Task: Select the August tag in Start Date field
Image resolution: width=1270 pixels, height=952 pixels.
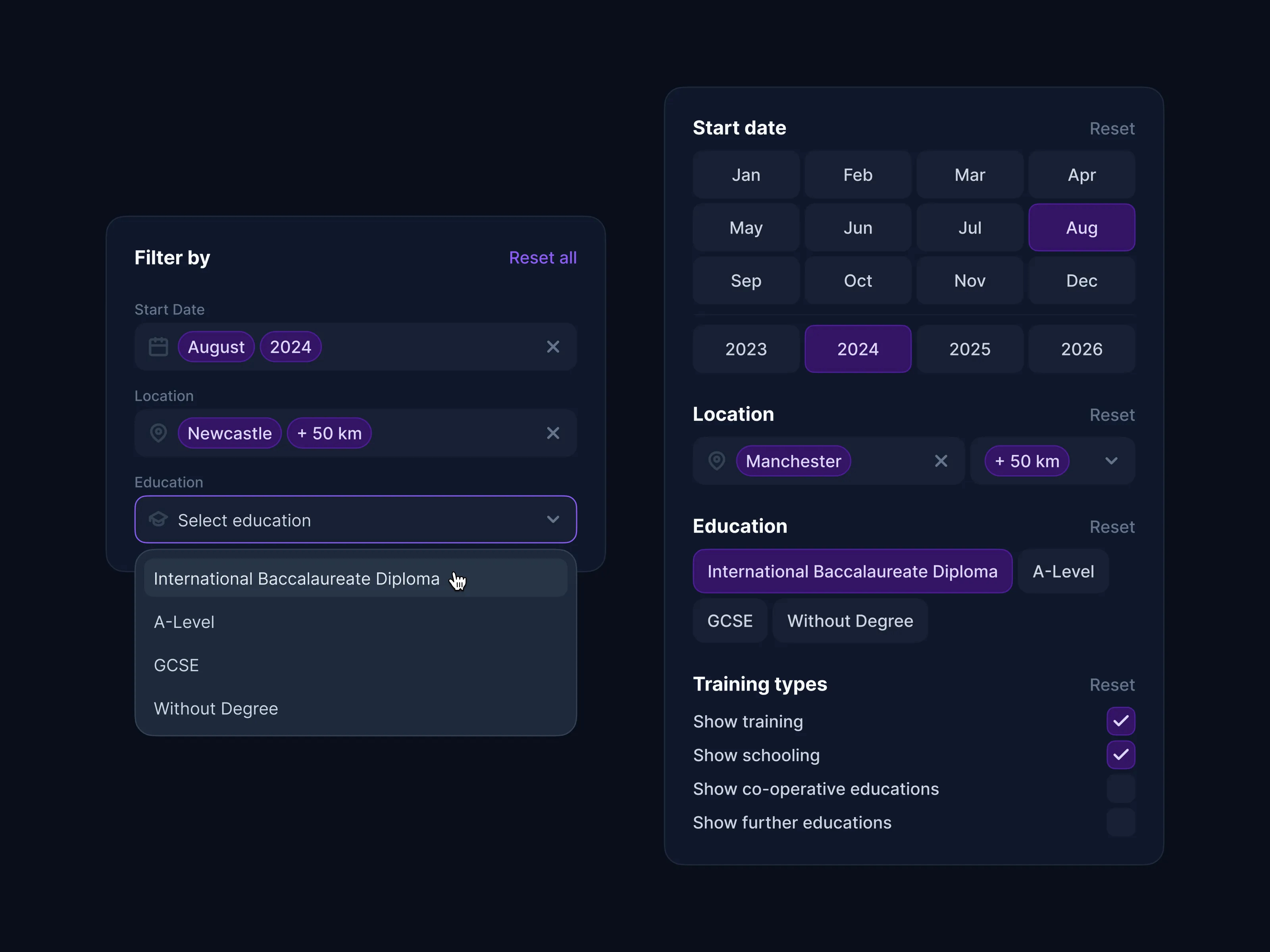Action: click(x=216, y=347)
